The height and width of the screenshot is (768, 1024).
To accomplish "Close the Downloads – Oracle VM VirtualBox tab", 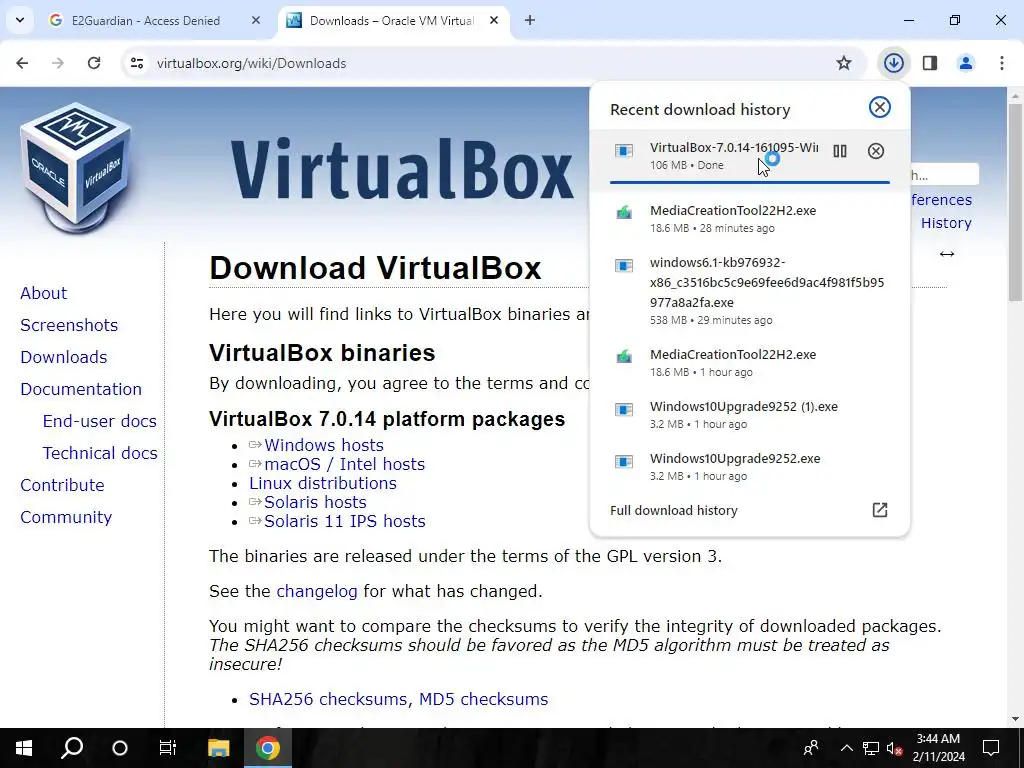I will [x=494, y=20].
